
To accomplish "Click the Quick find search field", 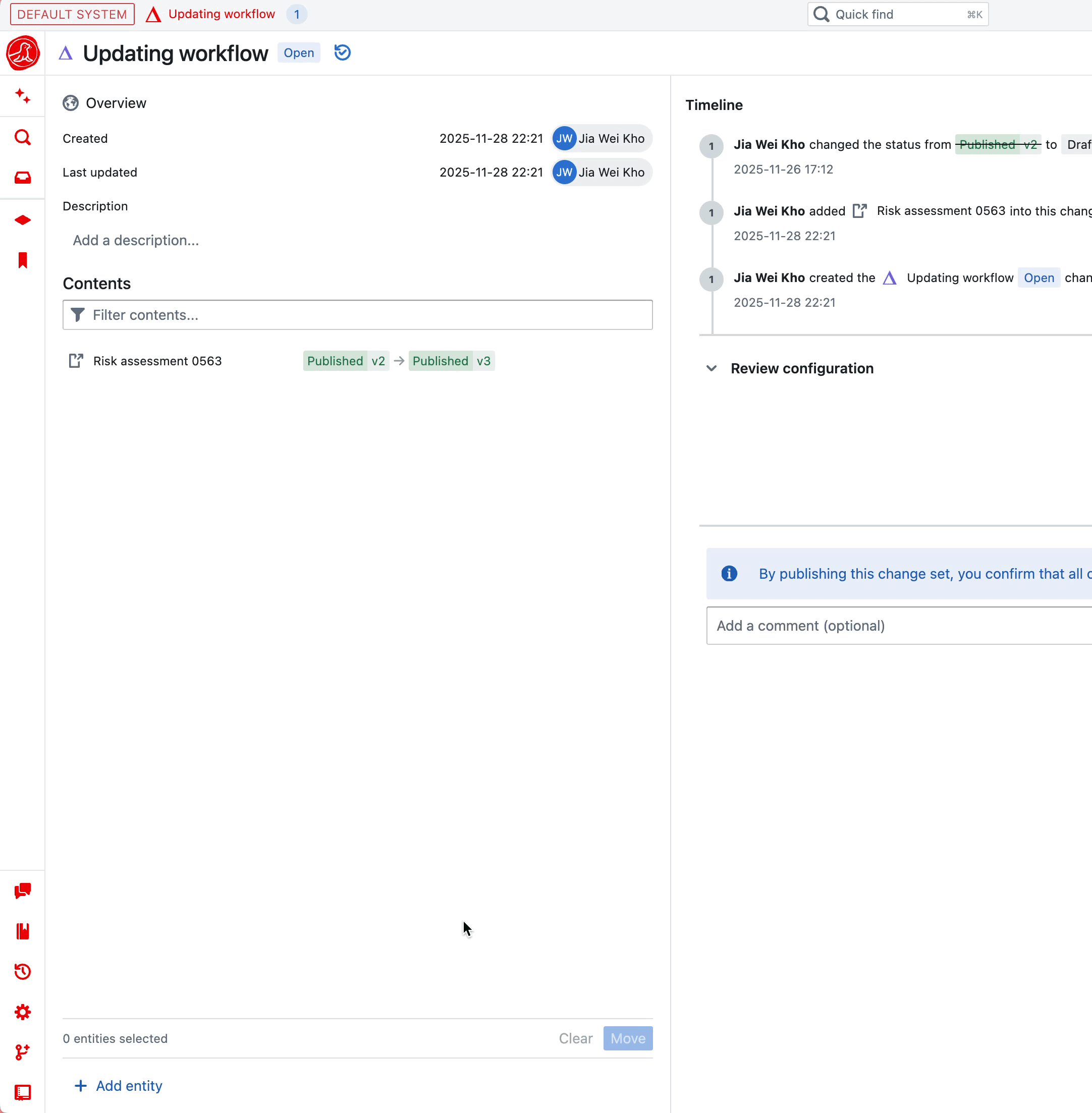I will click(x=897, y=14).
